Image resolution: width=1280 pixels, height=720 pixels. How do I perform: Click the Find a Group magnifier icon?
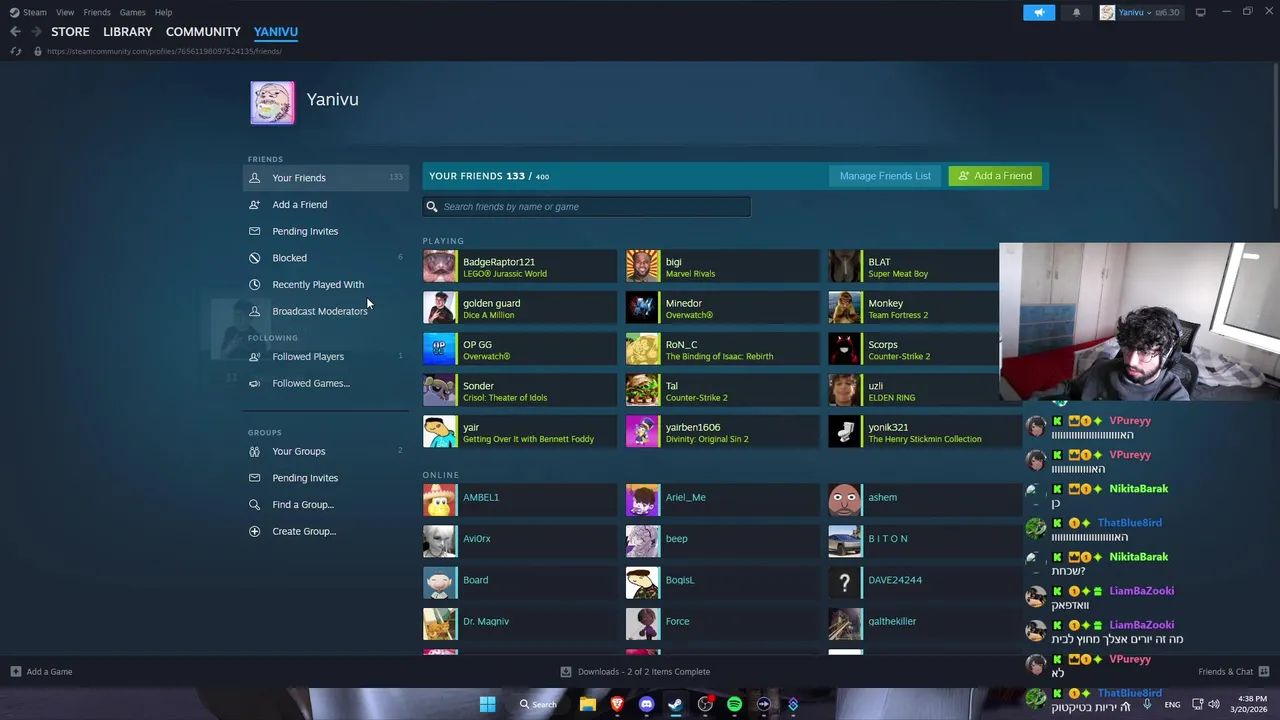(x=254, y=505)
